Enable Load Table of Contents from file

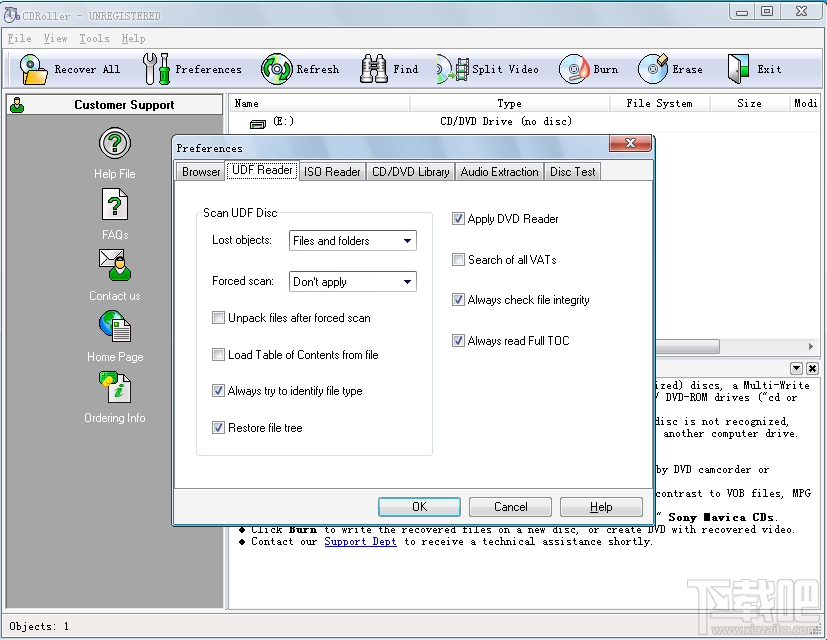point(218,355)
